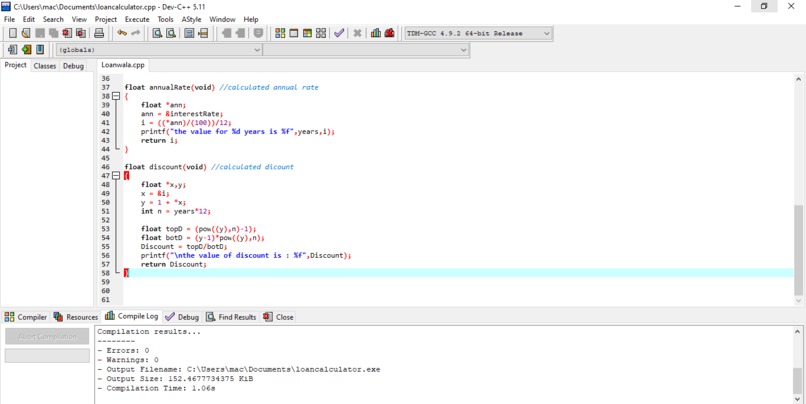
Task: Open the Find Results bottom tab
Action: point(231,317)
